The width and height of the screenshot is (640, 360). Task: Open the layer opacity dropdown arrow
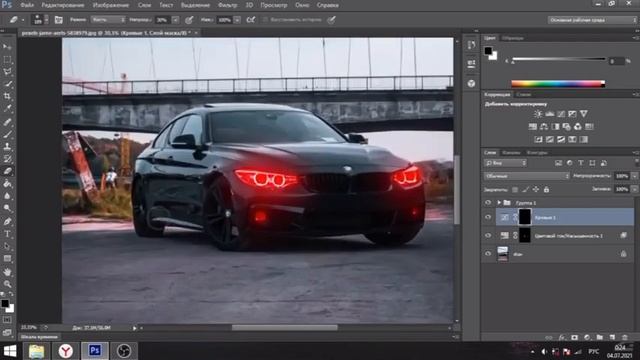click(x=634, y=176)
